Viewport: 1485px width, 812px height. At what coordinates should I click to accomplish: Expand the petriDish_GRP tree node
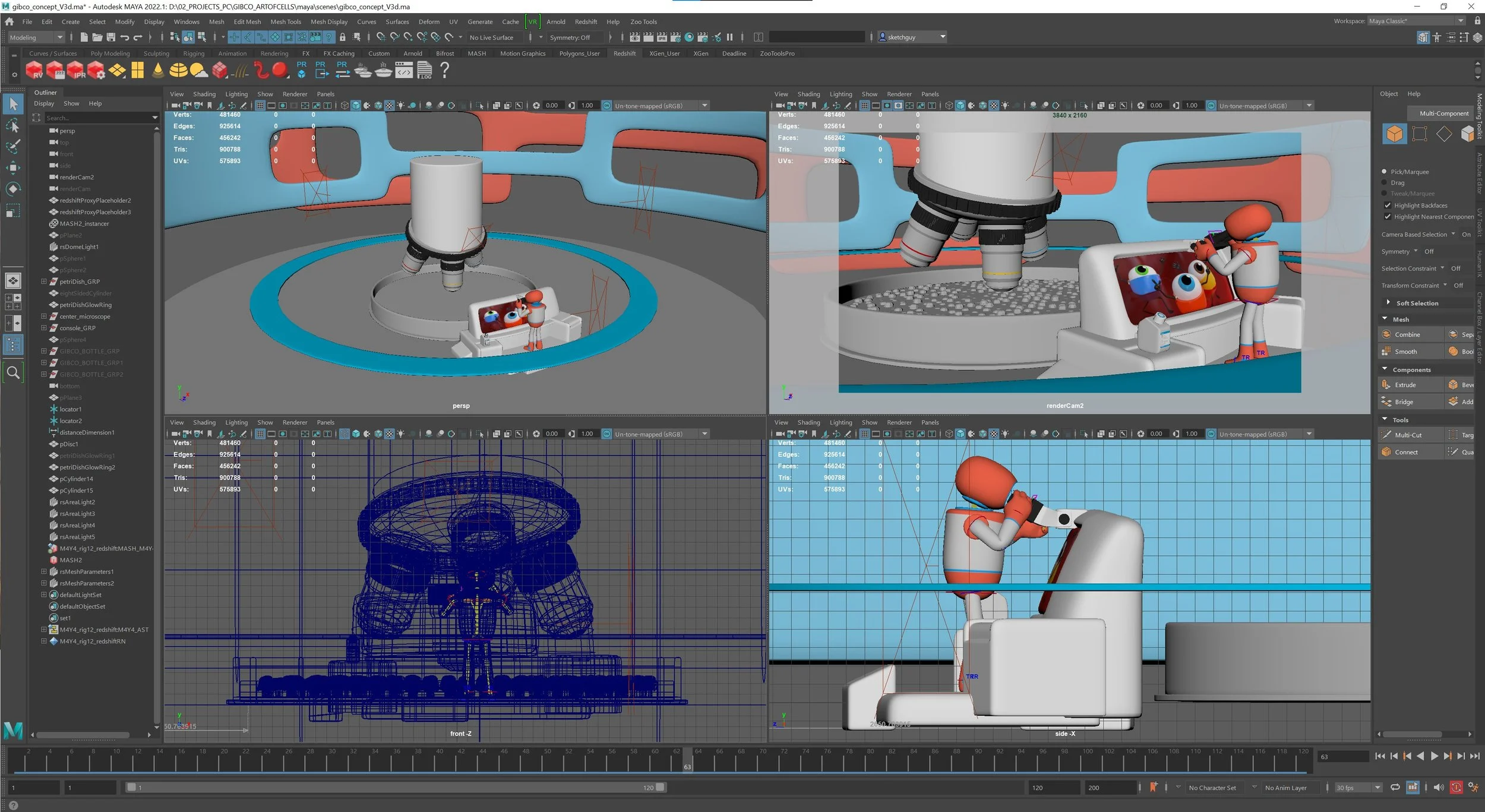coord(43,282)
